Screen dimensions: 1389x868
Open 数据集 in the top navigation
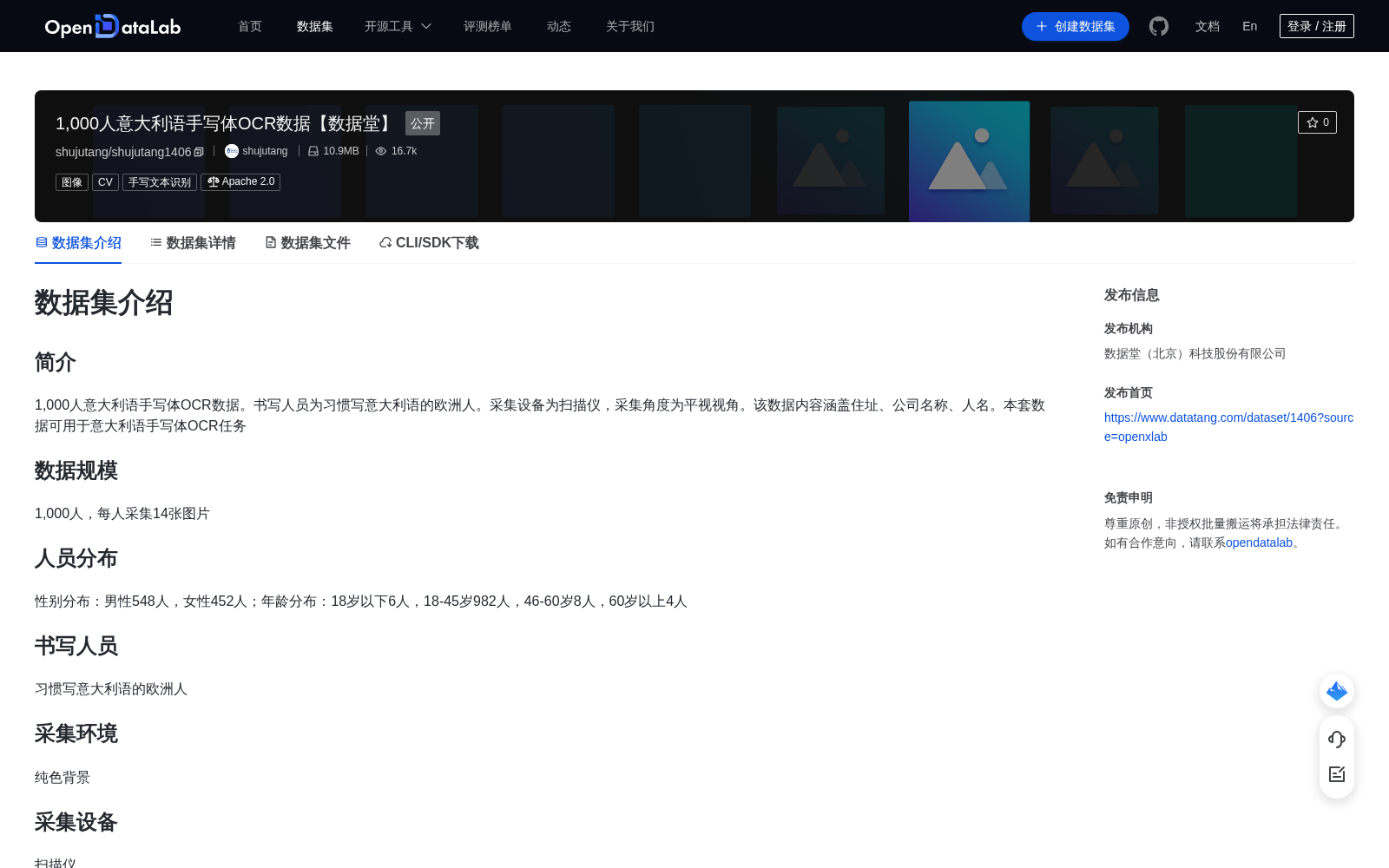click(x=315, y=26)
